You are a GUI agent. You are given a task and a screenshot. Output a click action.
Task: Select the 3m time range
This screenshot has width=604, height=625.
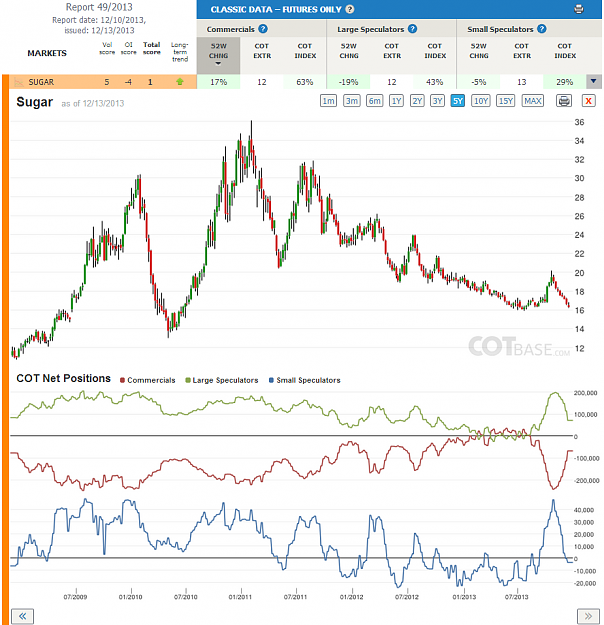[x=351, y=101]
